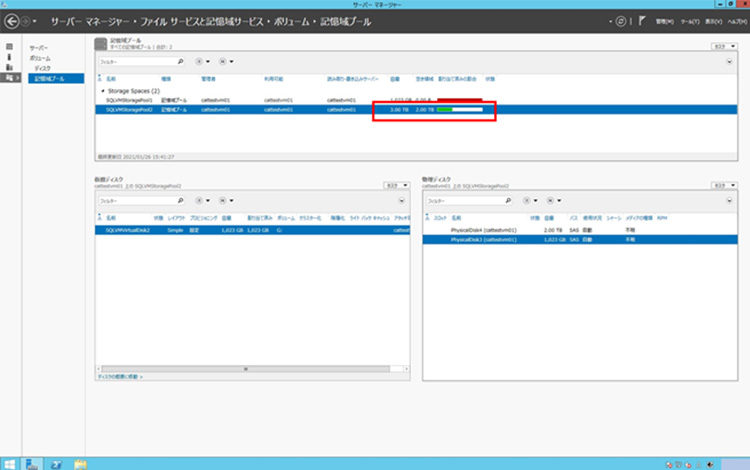The height and width of the screenshot is (470, 750).
Task: Open the notifications flag icon
Action: (x=642, y=20)
